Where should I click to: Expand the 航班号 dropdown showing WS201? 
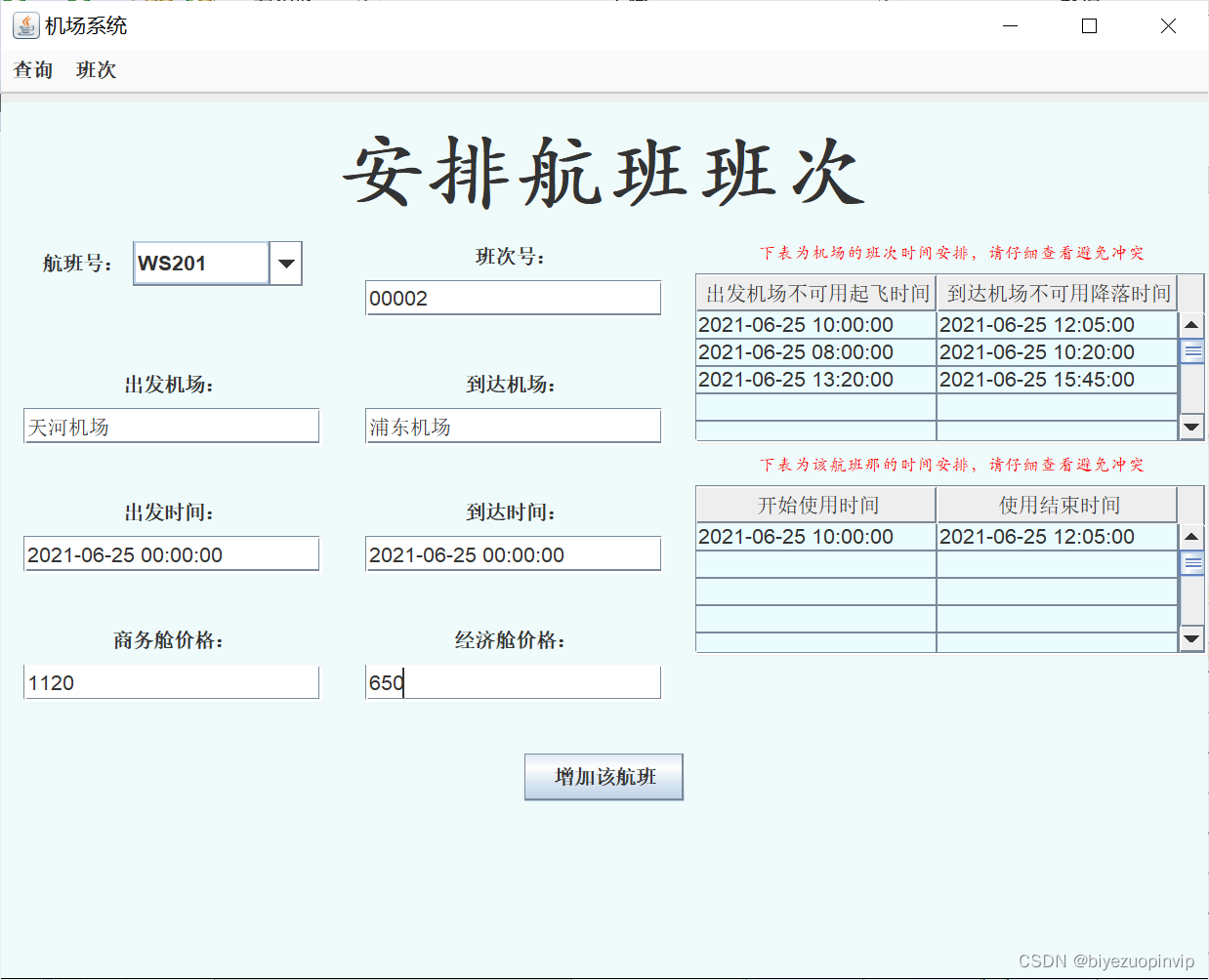285,263
